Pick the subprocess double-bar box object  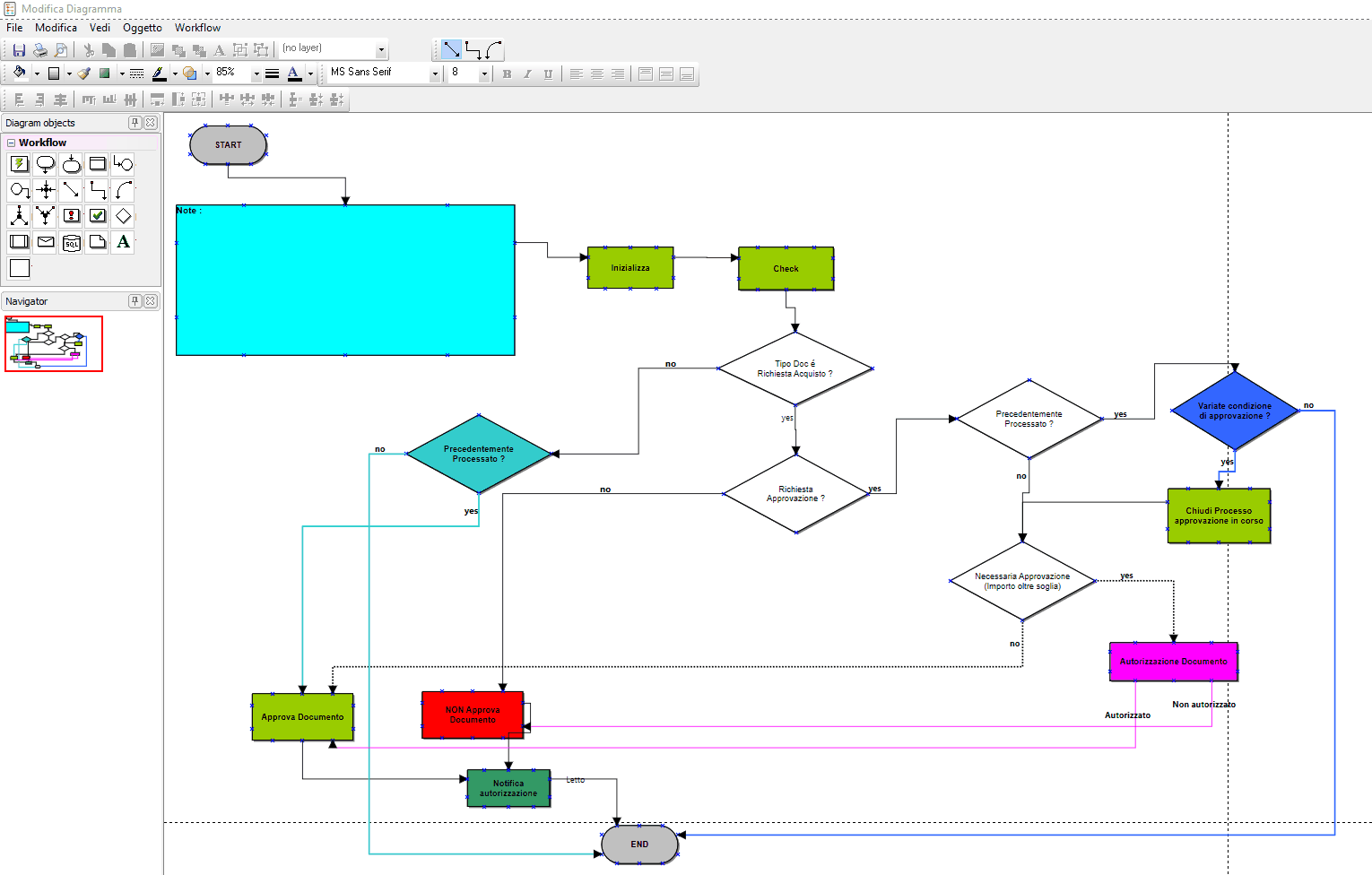coord(19,241)
